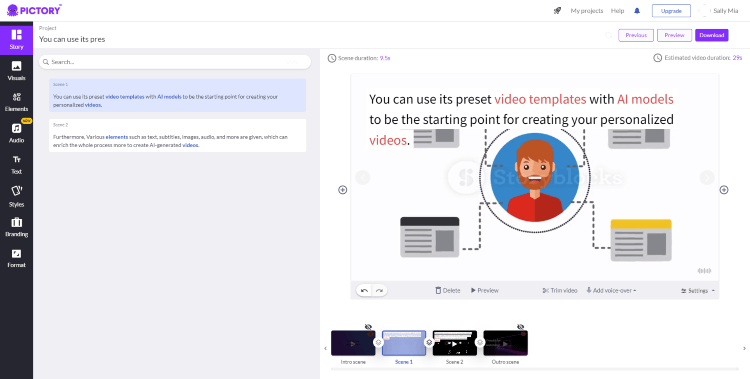750x379 pixels.
Task: Click the bearded man avatar on the canvas
Action: click(x=534, y=177)
